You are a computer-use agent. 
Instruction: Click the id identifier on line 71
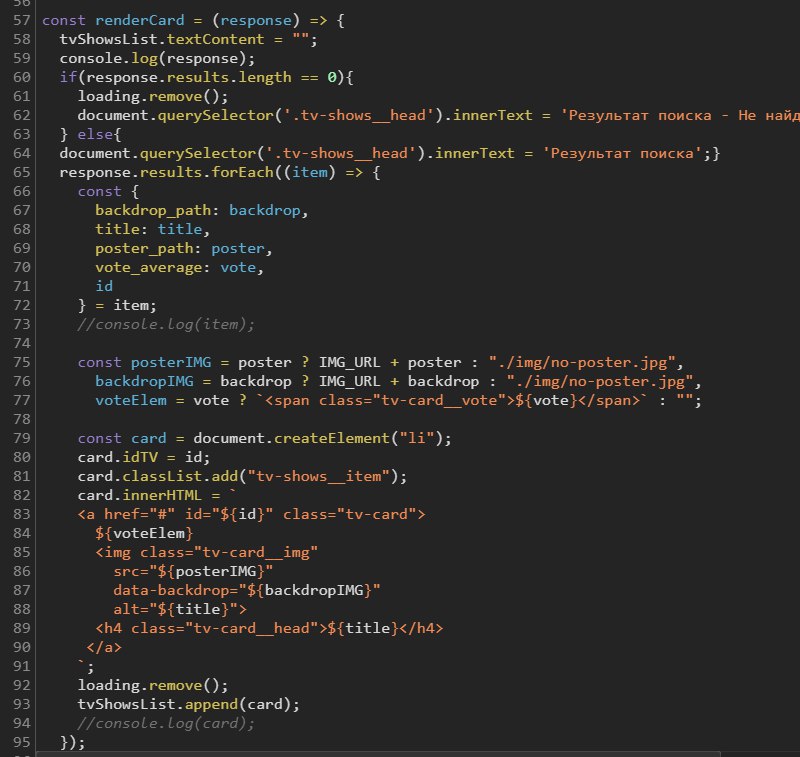[x=104, y=286]
